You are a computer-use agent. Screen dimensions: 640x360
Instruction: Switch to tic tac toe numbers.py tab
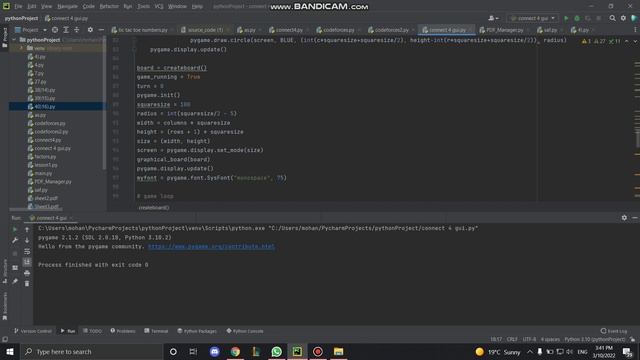pyautogui.click(x=142, y=30)
